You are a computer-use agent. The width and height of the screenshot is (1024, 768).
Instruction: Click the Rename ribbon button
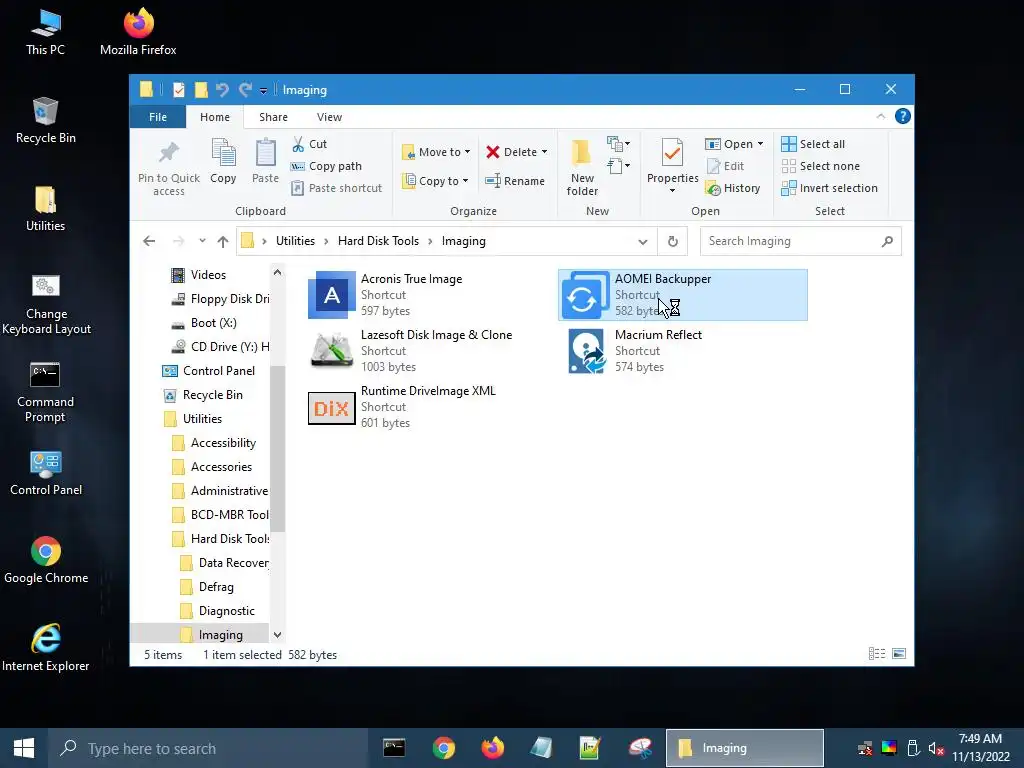coord(515,181)
